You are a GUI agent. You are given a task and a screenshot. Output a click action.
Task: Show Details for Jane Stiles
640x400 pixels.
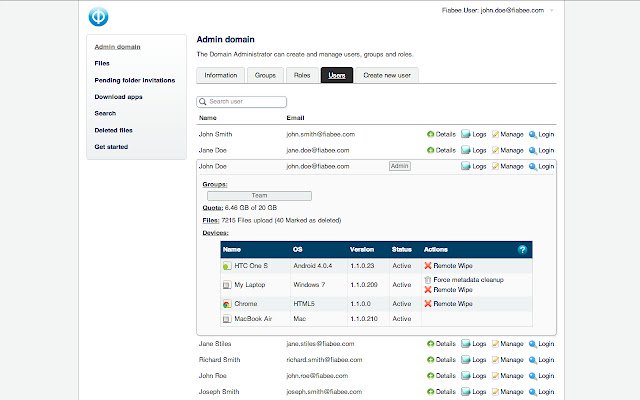pyautogui.click(x=441, y=344)
